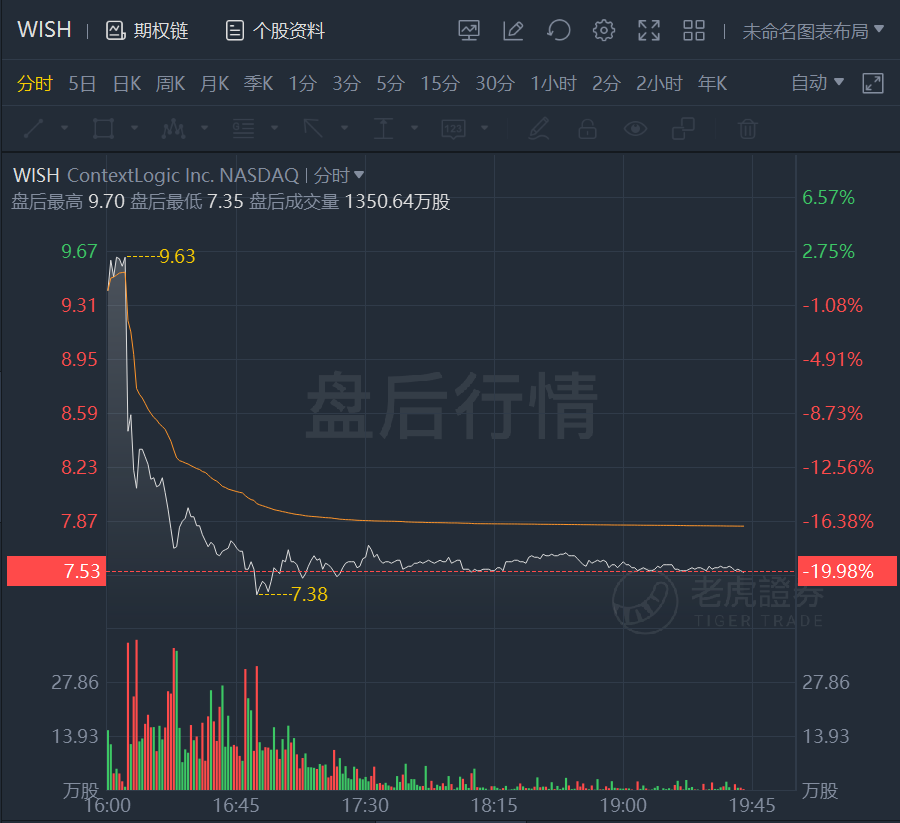Image resolution: width=900 pixels, height=823 pixels.
Task: Open the 自动 auto scale dropdown
Action: (x=817, y=83)
